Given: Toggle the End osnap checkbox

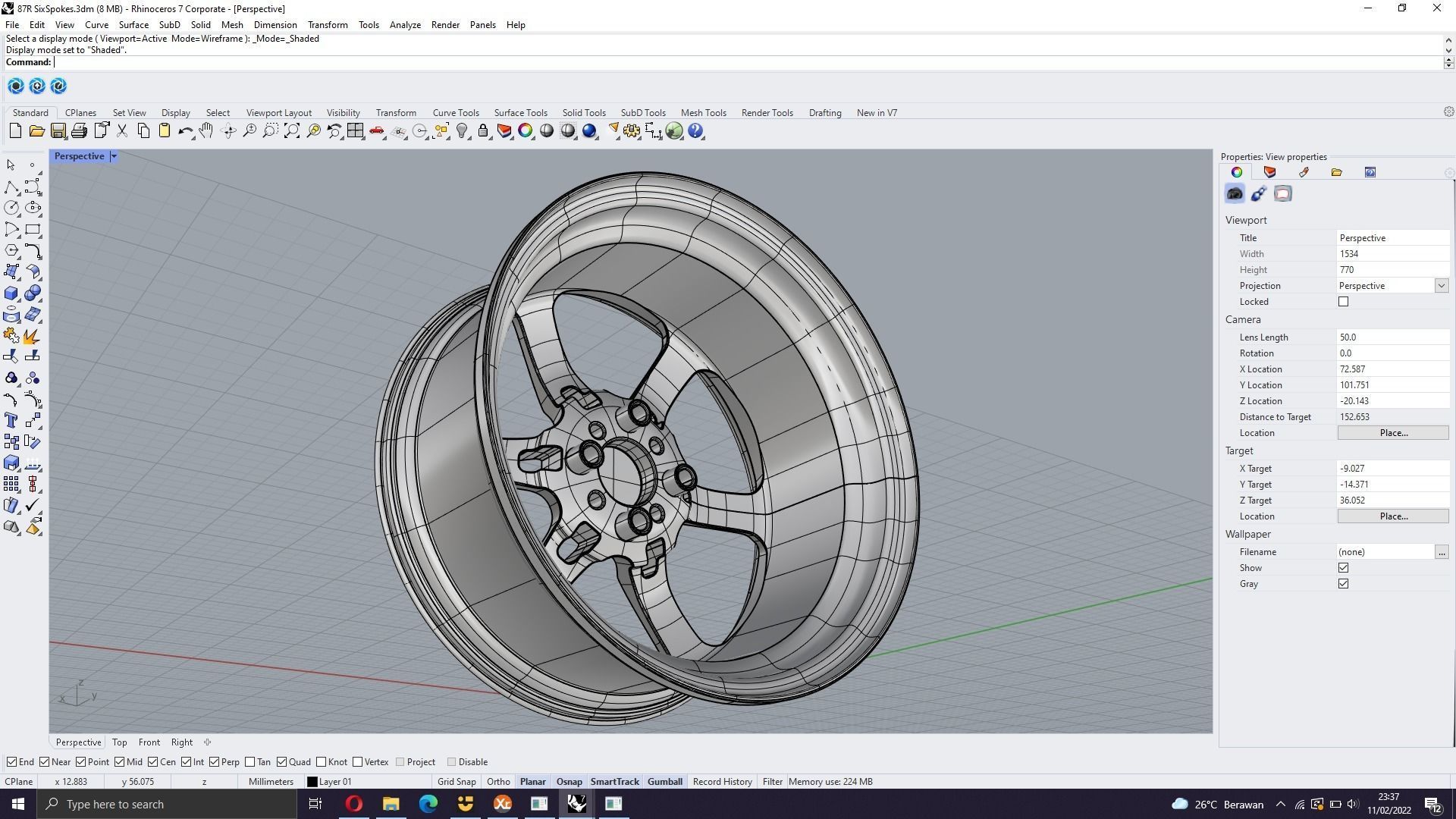Looking at the screenshot, I should [x=11, y=762].
